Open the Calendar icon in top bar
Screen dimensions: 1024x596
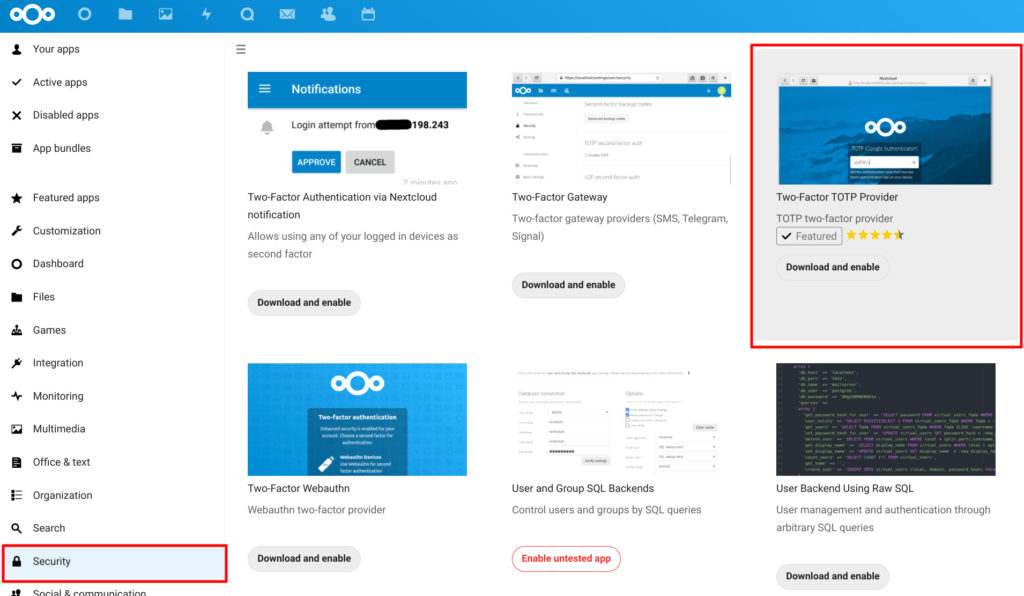pos(368,14)
